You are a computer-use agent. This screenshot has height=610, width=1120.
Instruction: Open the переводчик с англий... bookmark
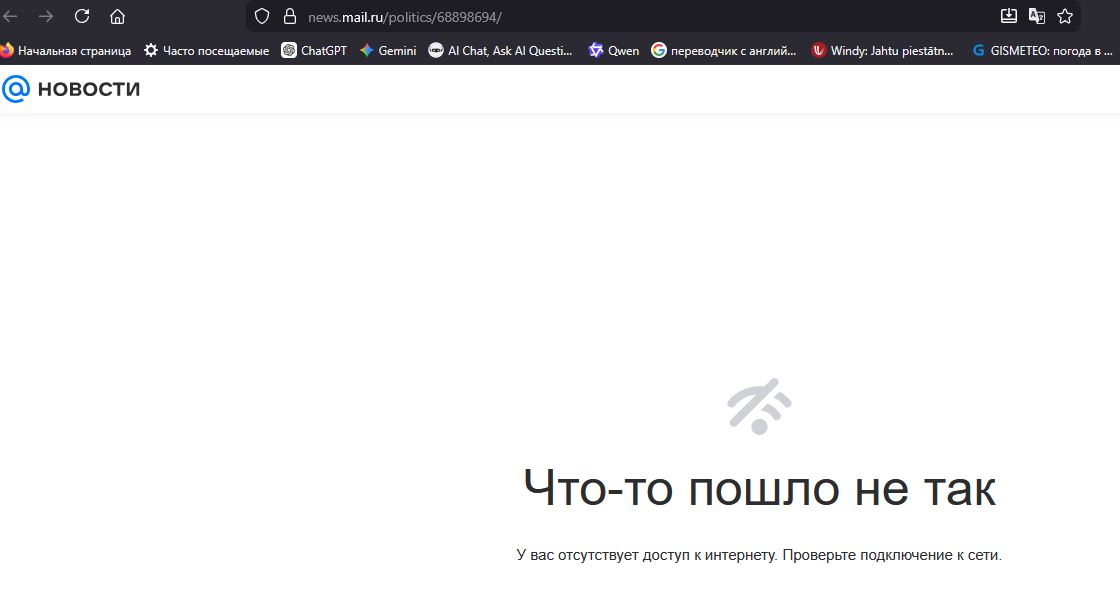(724, 51)
